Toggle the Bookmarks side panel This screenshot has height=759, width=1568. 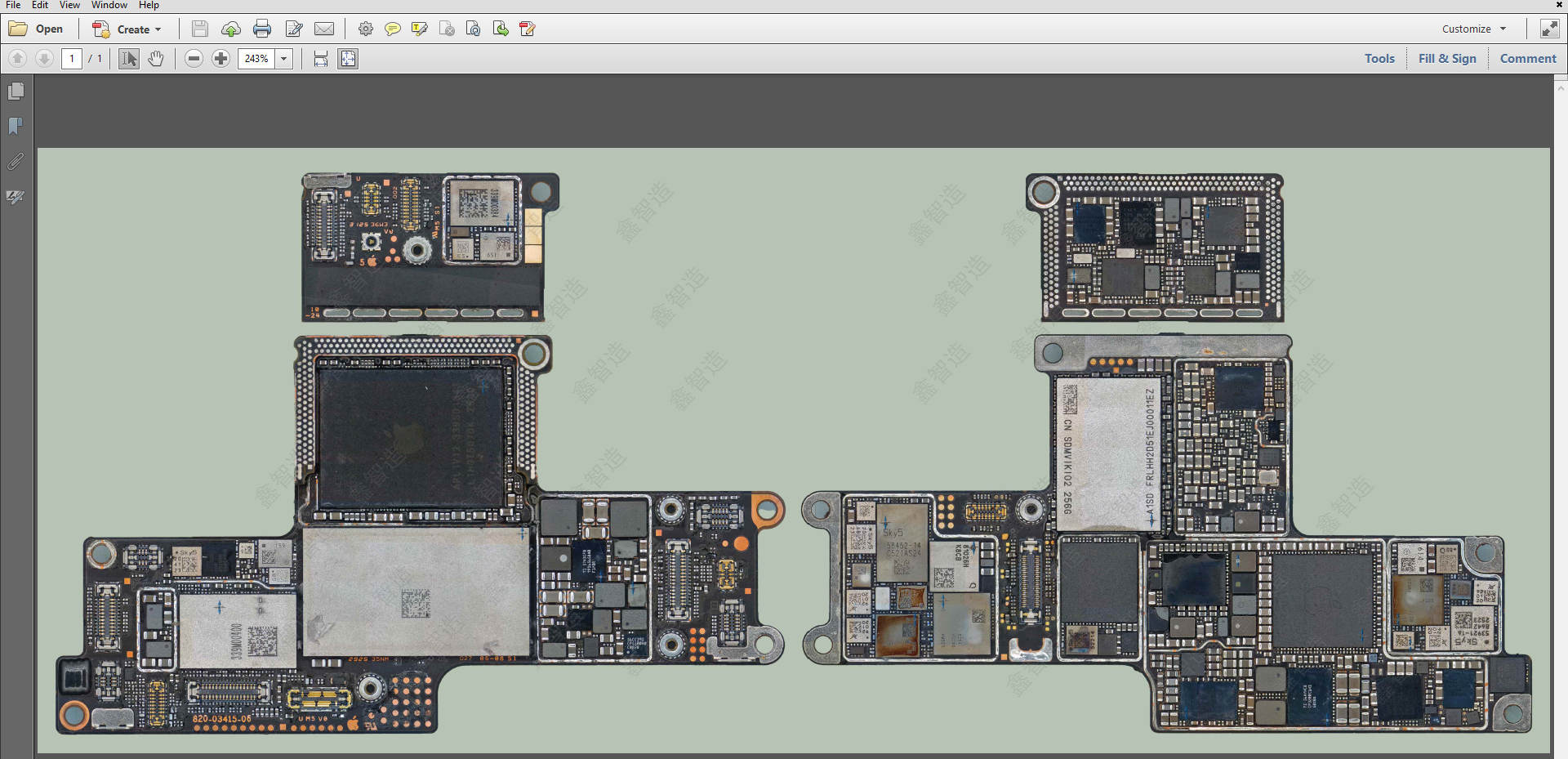point(16,126)
